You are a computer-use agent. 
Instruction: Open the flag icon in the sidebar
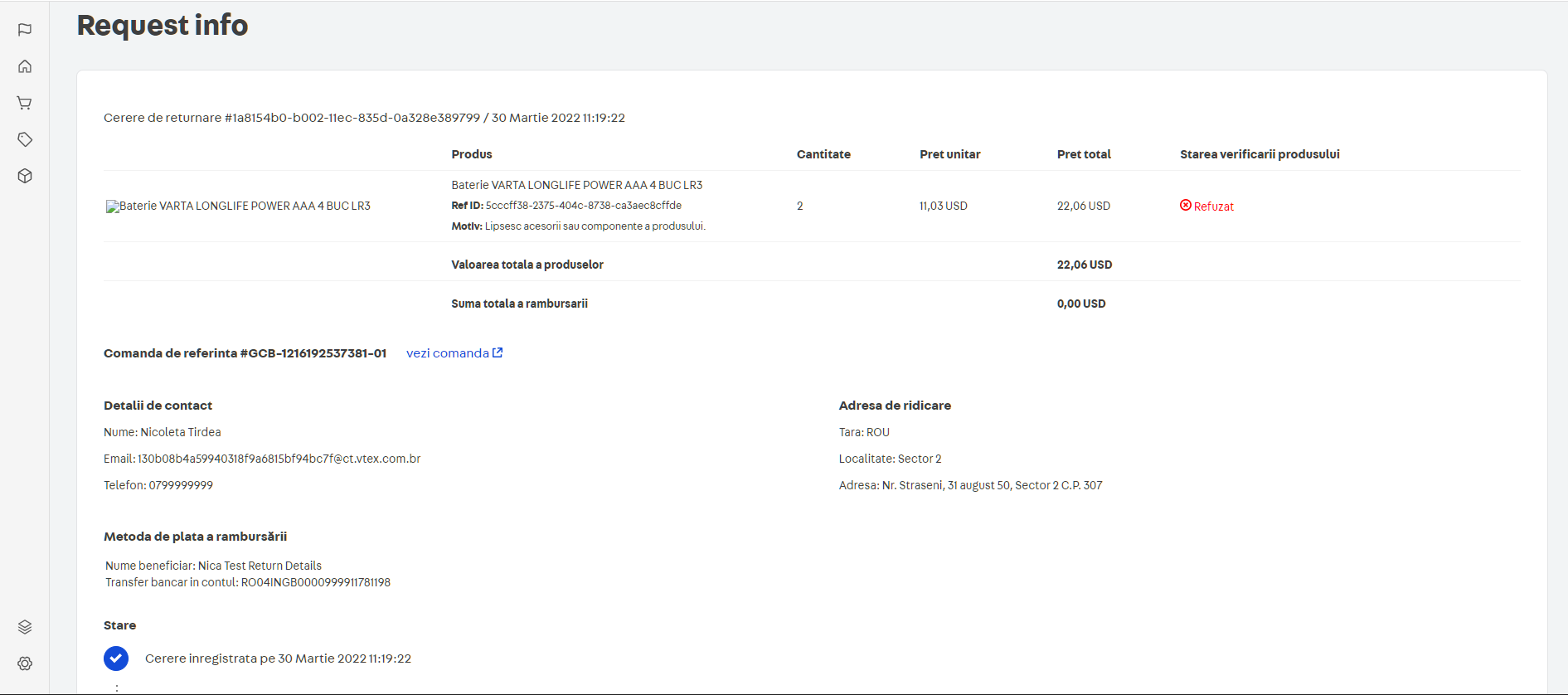pos(25,30)
